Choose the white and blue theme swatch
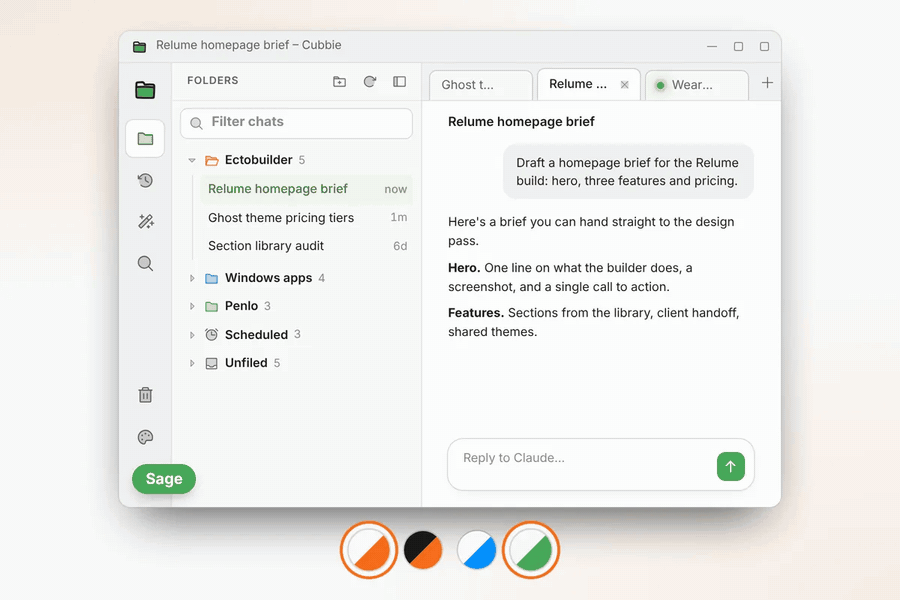Screen dimensions: 900x600 pos(476,549)
